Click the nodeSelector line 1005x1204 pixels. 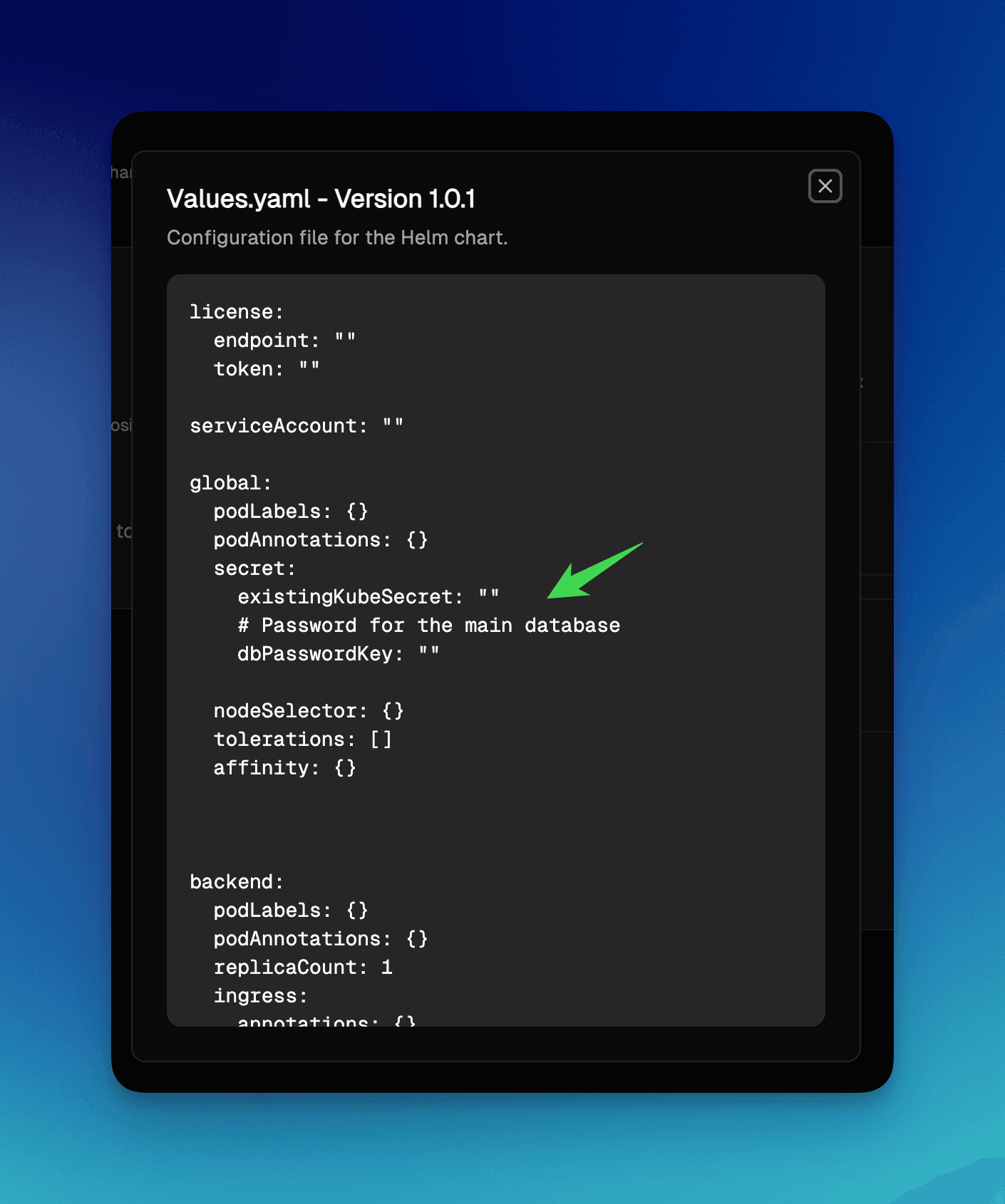(309, 711)
